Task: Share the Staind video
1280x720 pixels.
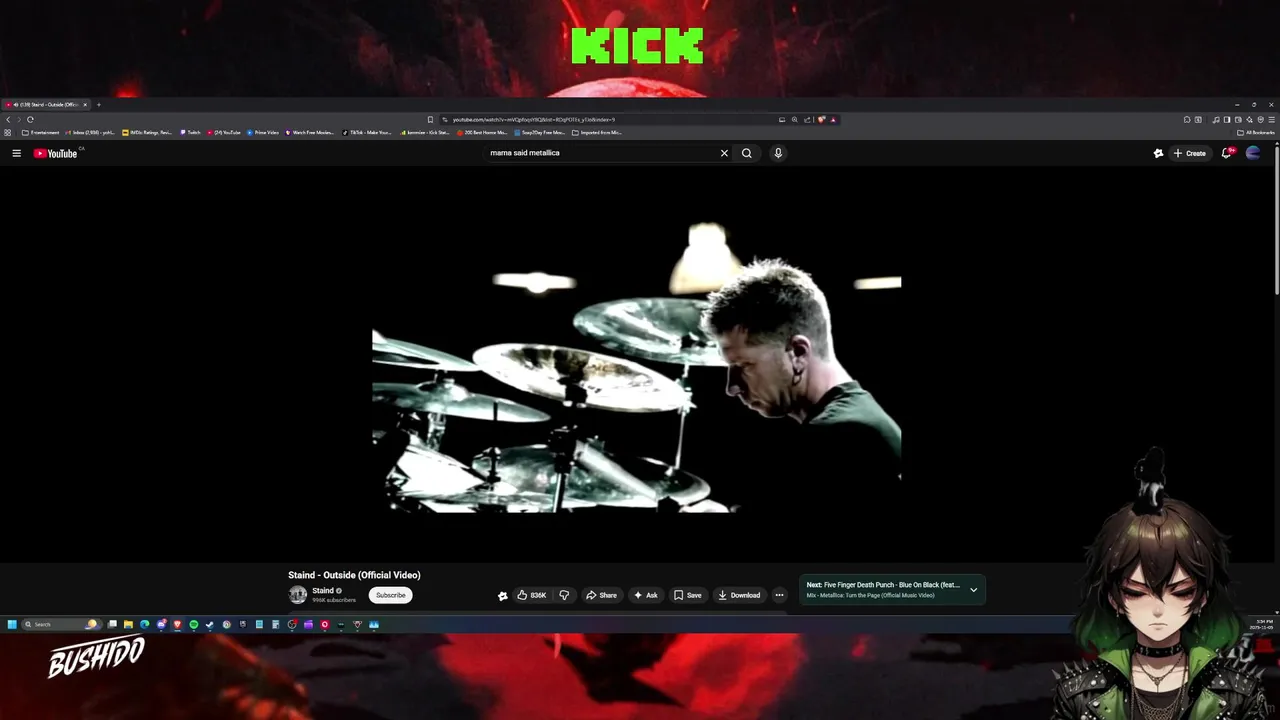Action: pos(601,595)
